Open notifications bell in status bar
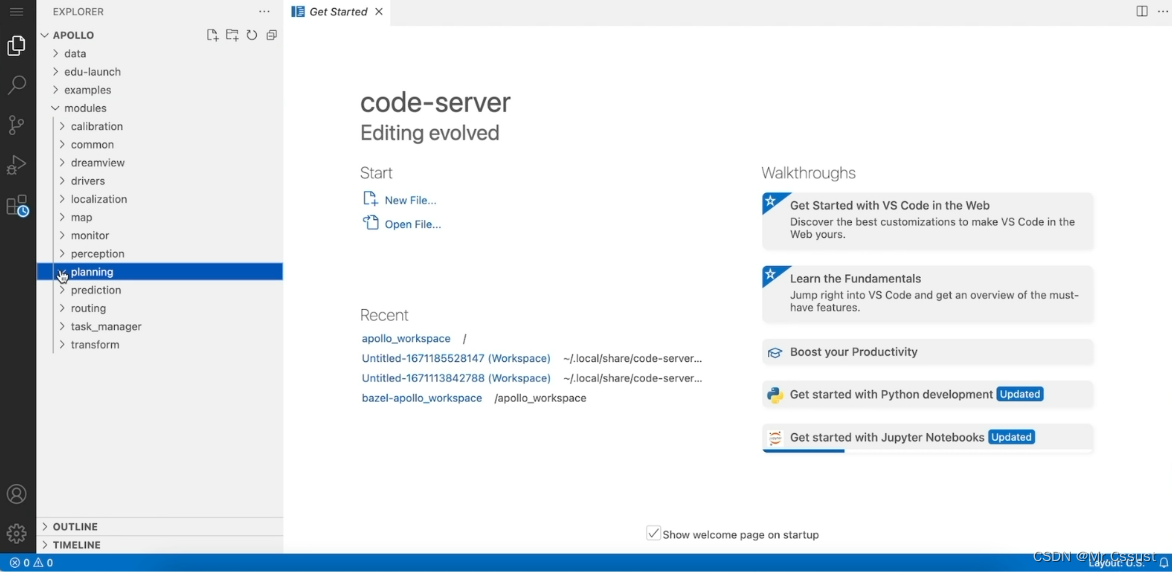The width and height of the screenshot is (1172, 572). [x=1164, y=562]
